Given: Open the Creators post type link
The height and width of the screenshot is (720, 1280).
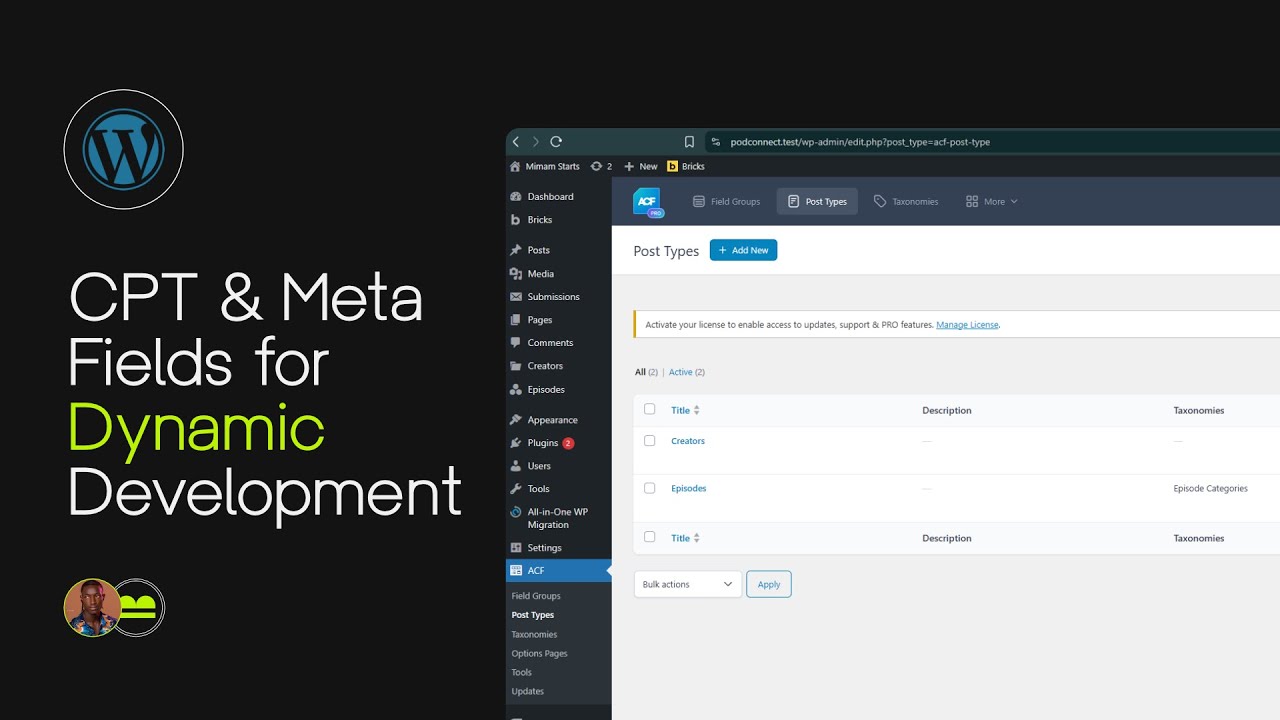Looking at the screenshot, I should pos(688,441).
